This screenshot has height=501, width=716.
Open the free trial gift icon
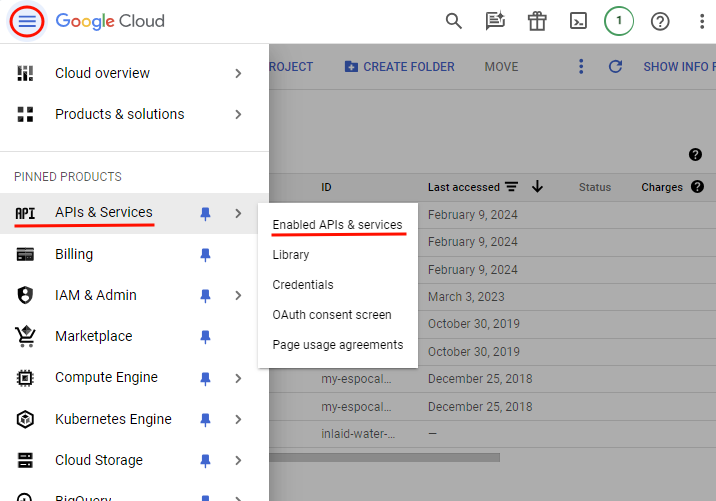537,21
